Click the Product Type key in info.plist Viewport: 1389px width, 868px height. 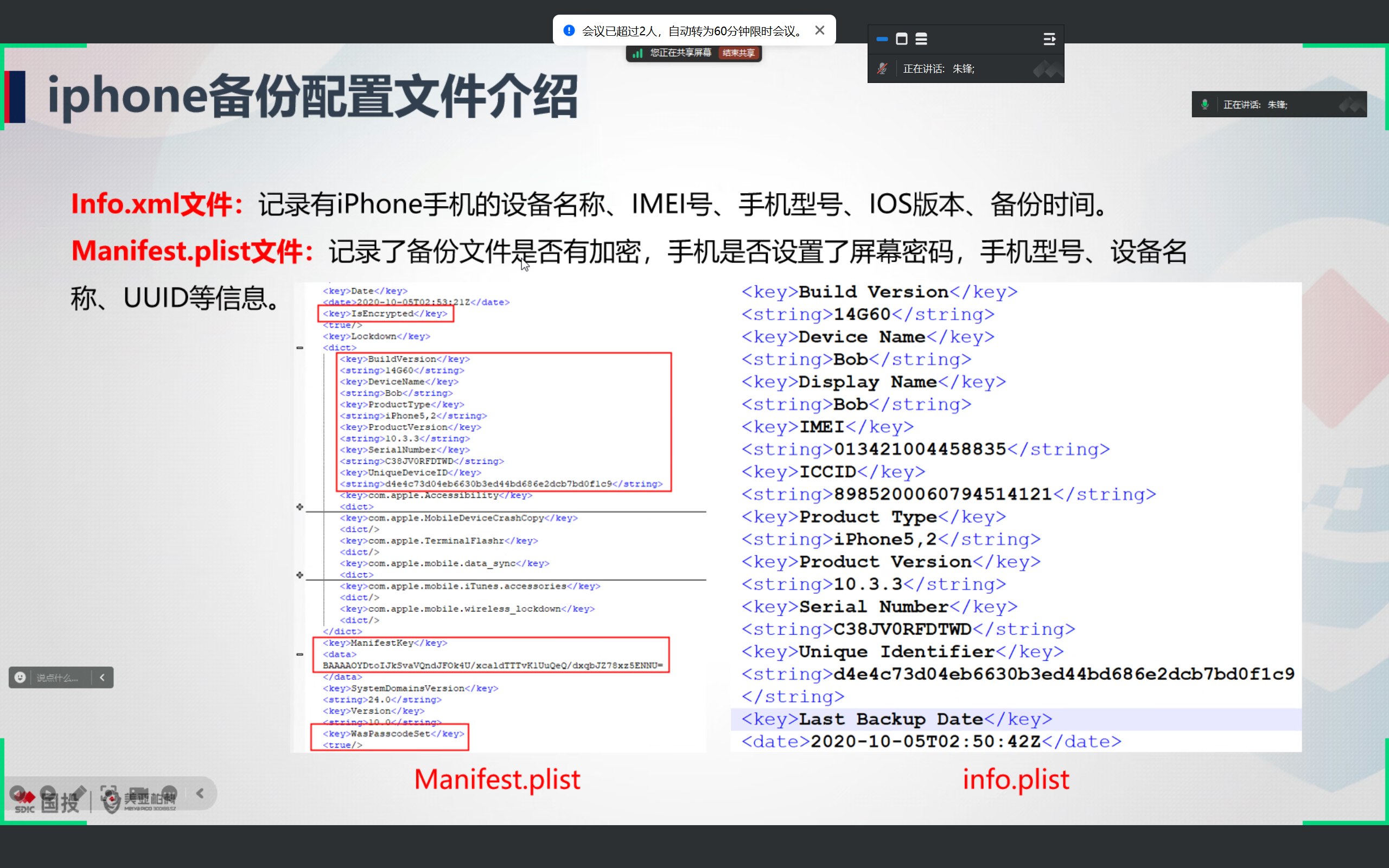click(874, 516)
